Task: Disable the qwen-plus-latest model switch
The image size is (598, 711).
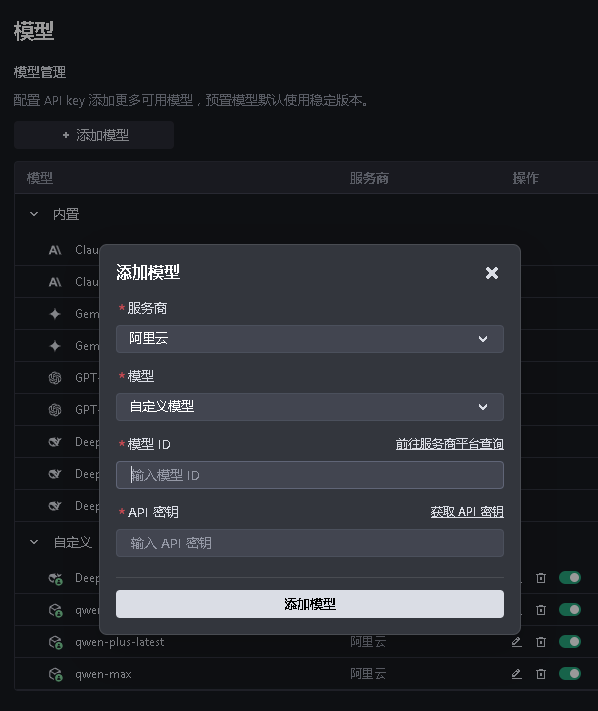Action: 570,641
